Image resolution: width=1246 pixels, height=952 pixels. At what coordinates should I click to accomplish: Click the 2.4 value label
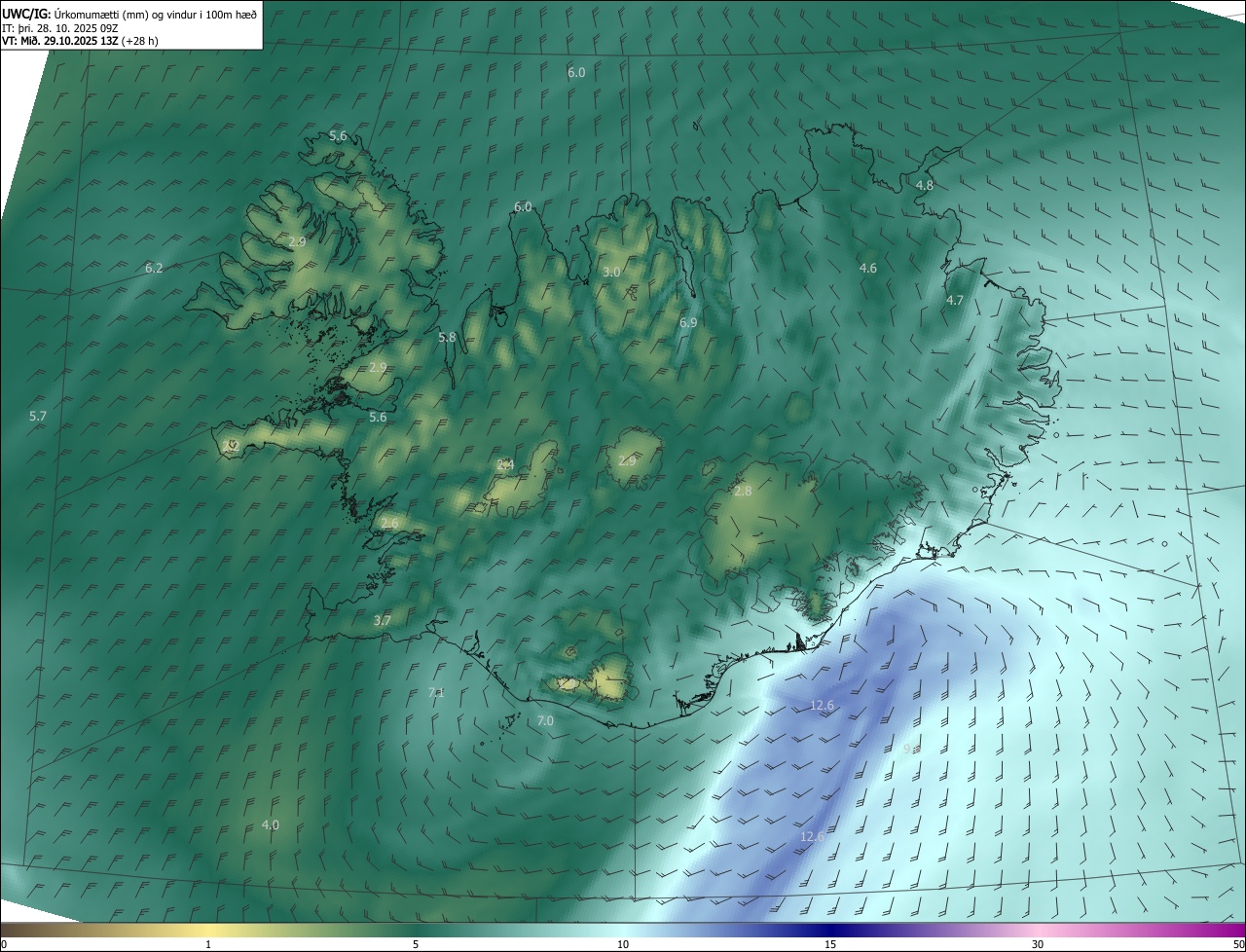[505, 465]
